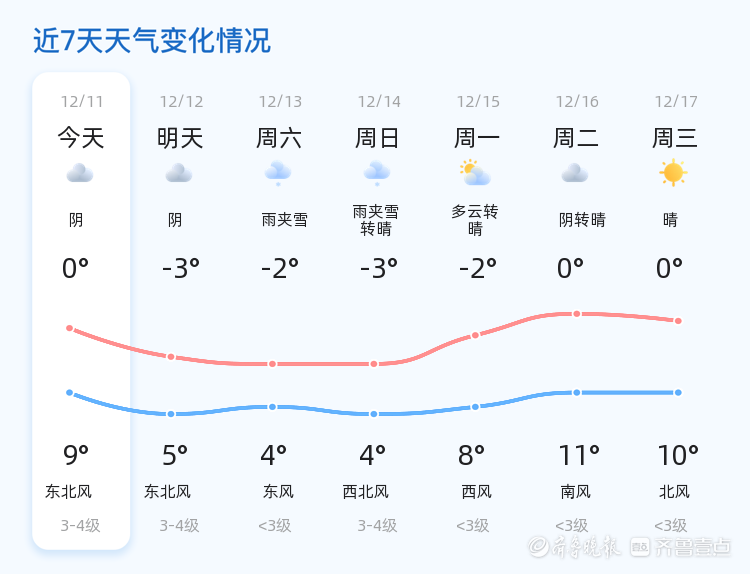Click Wednesday's sunny weather icon
The image size is (750, 574).
pyautogui.click(x=673, y=173)
